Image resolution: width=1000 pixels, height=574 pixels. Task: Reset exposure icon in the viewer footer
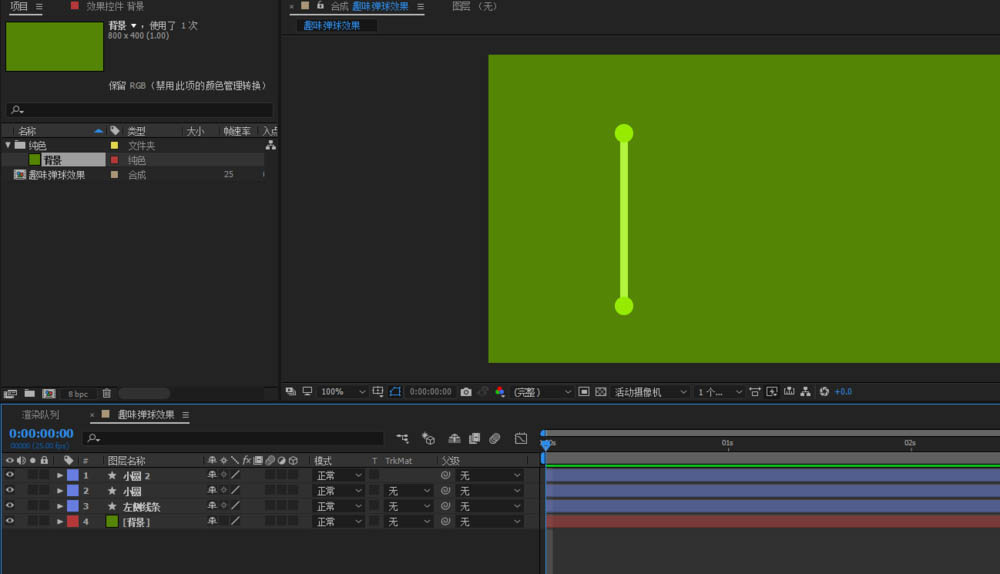tap(824, 392)
